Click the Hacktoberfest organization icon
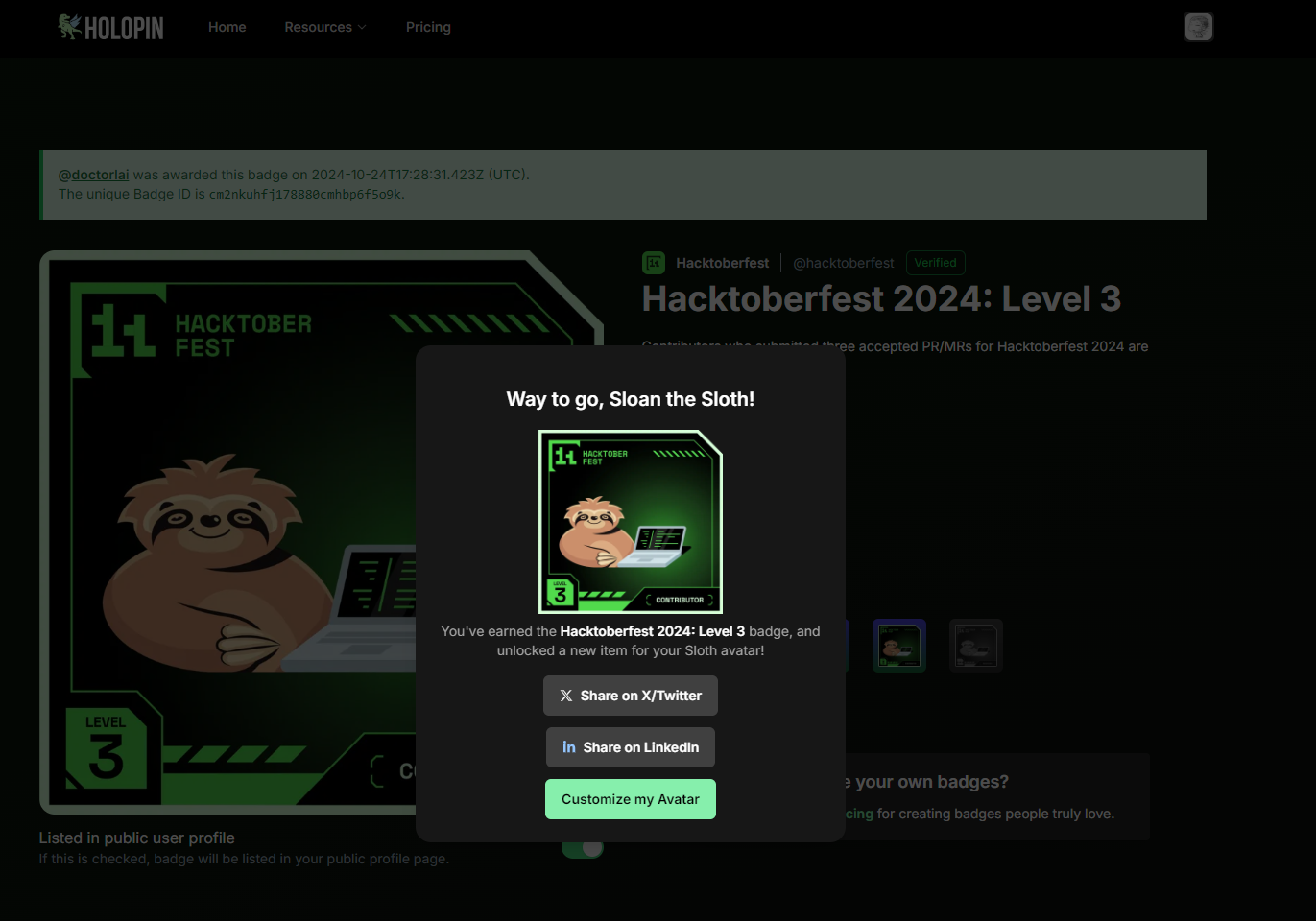1316x921 pixels. click(654, 263)
